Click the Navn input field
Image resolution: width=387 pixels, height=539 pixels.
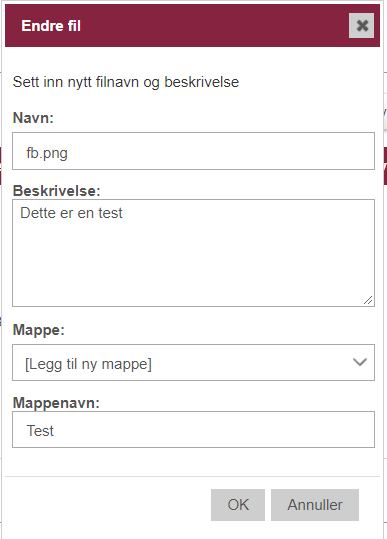point(194,151)
